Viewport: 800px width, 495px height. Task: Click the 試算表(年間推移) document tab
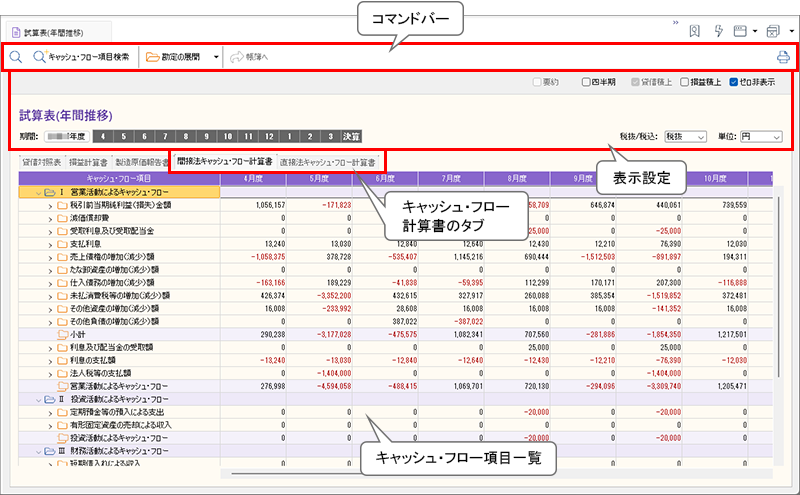point(59,32)
